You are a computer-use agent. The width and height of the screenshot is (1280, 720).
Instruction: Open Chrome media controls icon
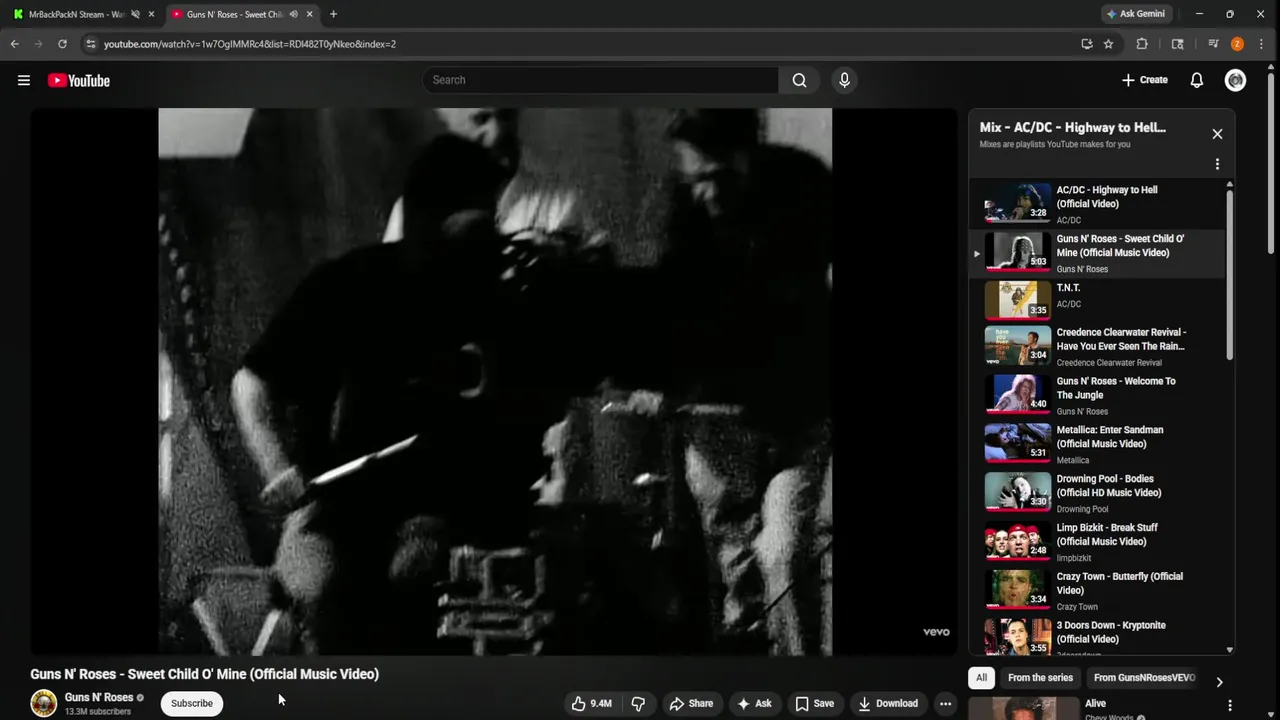(1213, 44)
